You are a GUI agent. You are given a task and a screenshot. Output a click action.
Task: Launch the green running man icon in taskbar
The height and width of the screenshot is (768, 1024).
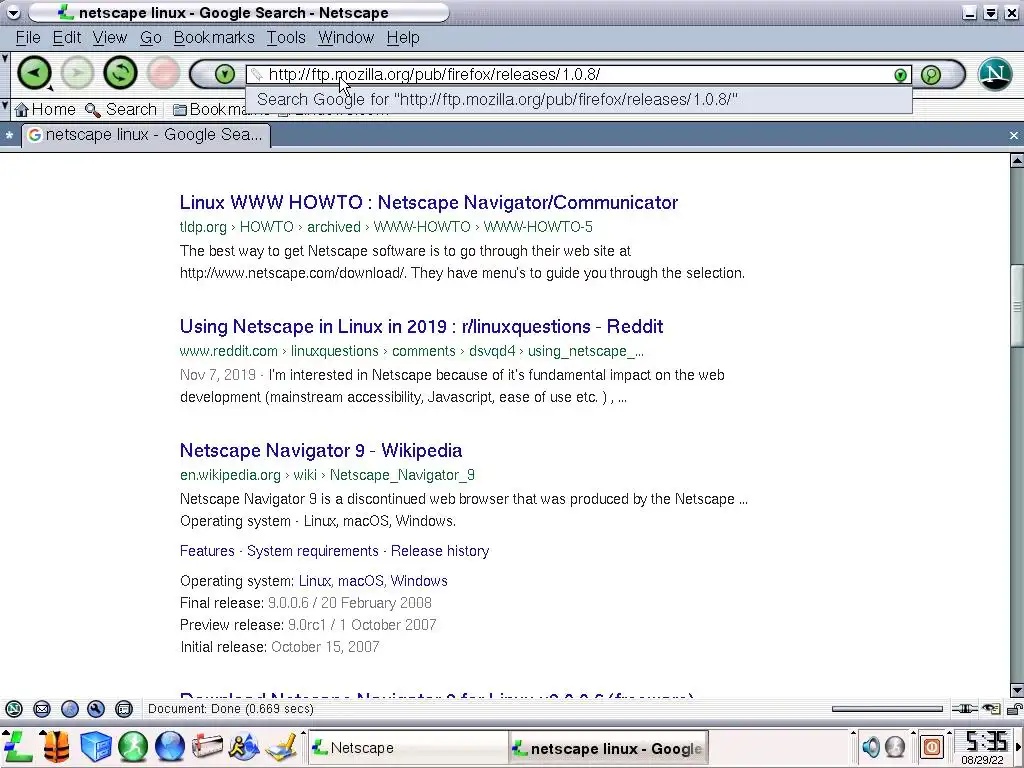click(x=133, y=746)
